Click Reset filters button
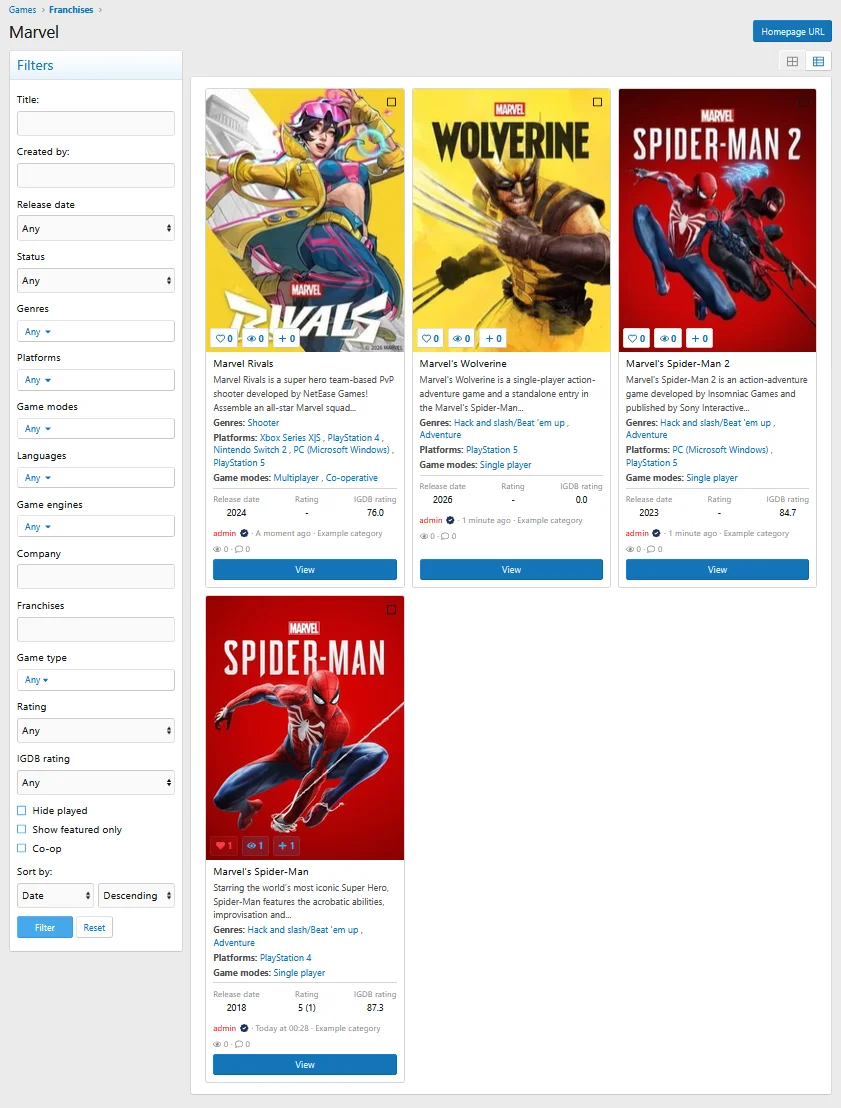 pos(94,927)
